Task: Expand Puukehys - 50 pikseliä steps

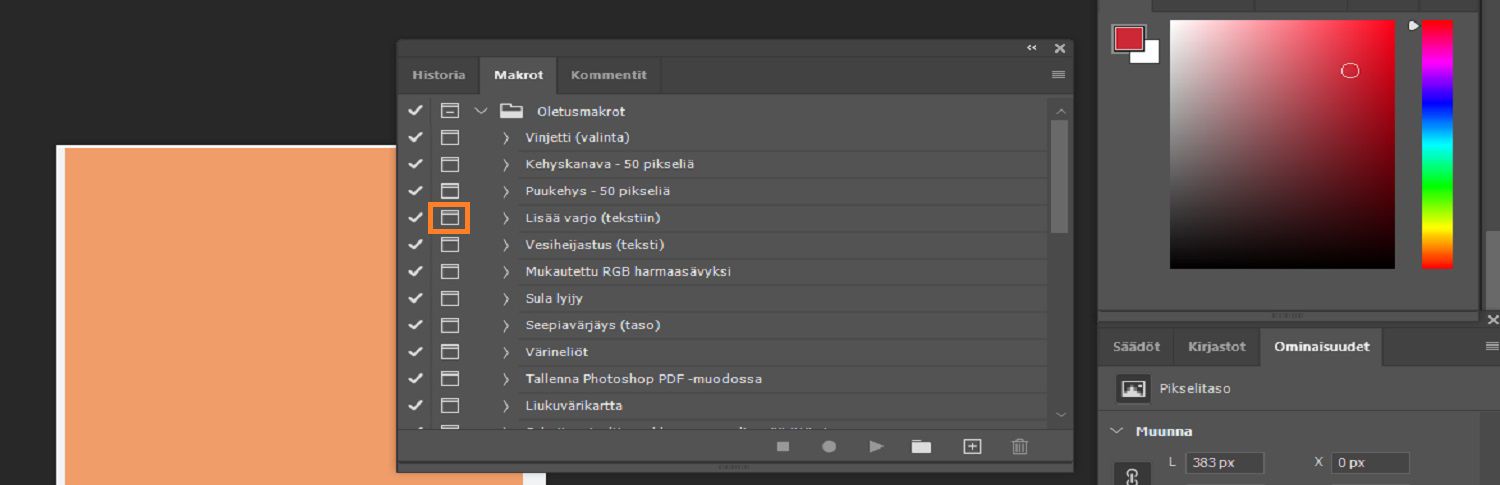Action: click(506, 191)
